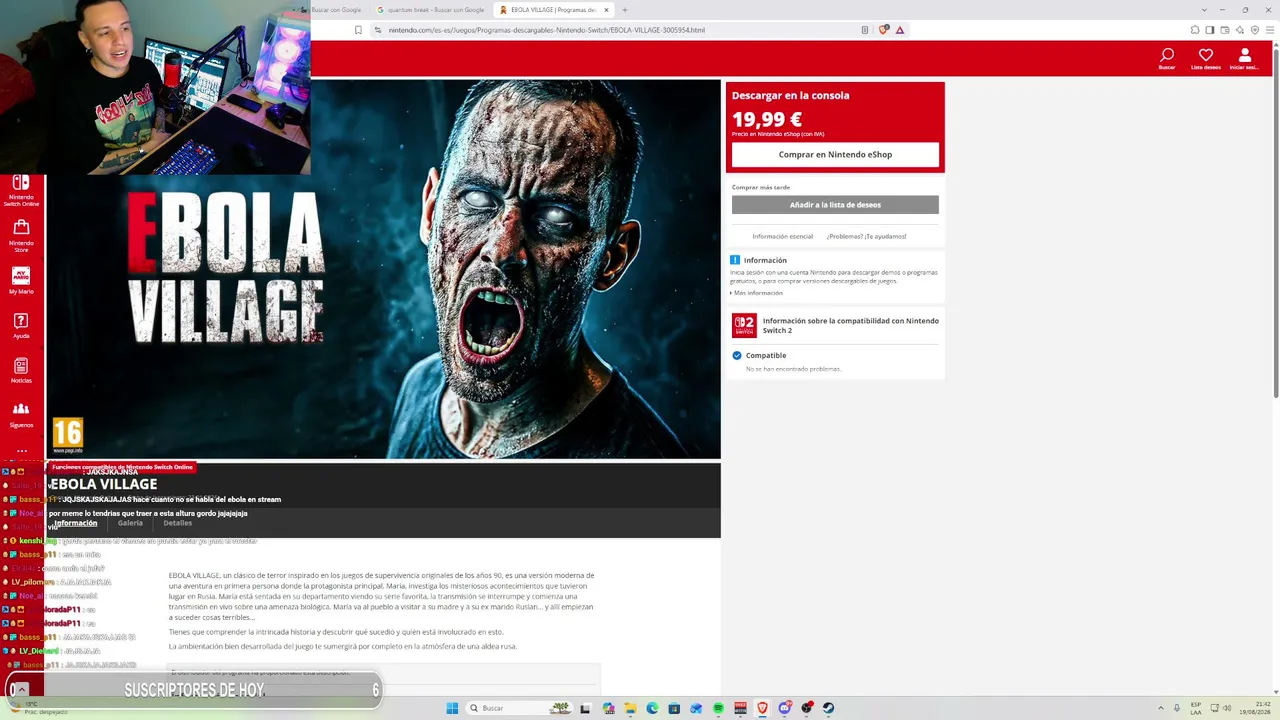The width and height of the screenshot is (1280, 720).
Task: Click the PEGI 16 age rating badge
Action: [x=67, y=435]
